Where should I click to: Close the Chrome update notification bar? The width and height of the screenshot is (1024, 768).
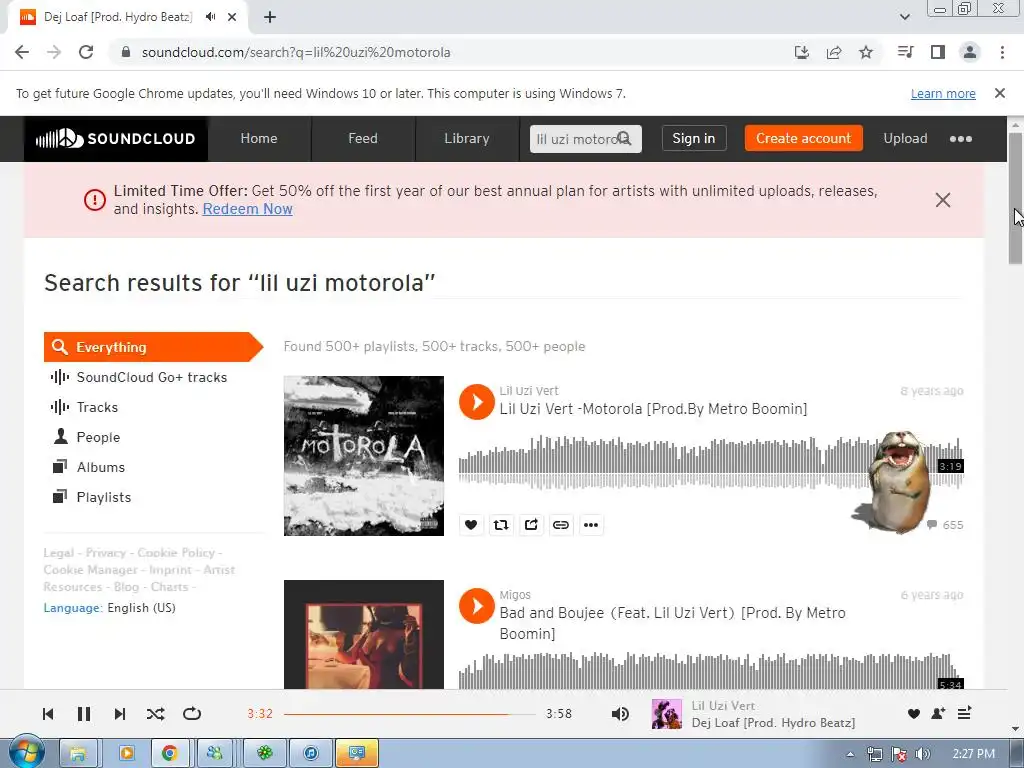pos(1000,93)
